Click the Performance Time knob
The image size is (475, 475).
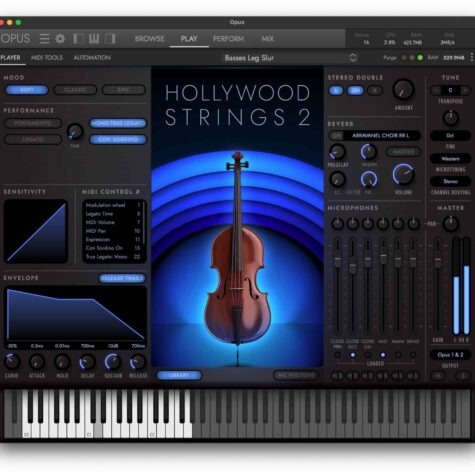[75, 132]
